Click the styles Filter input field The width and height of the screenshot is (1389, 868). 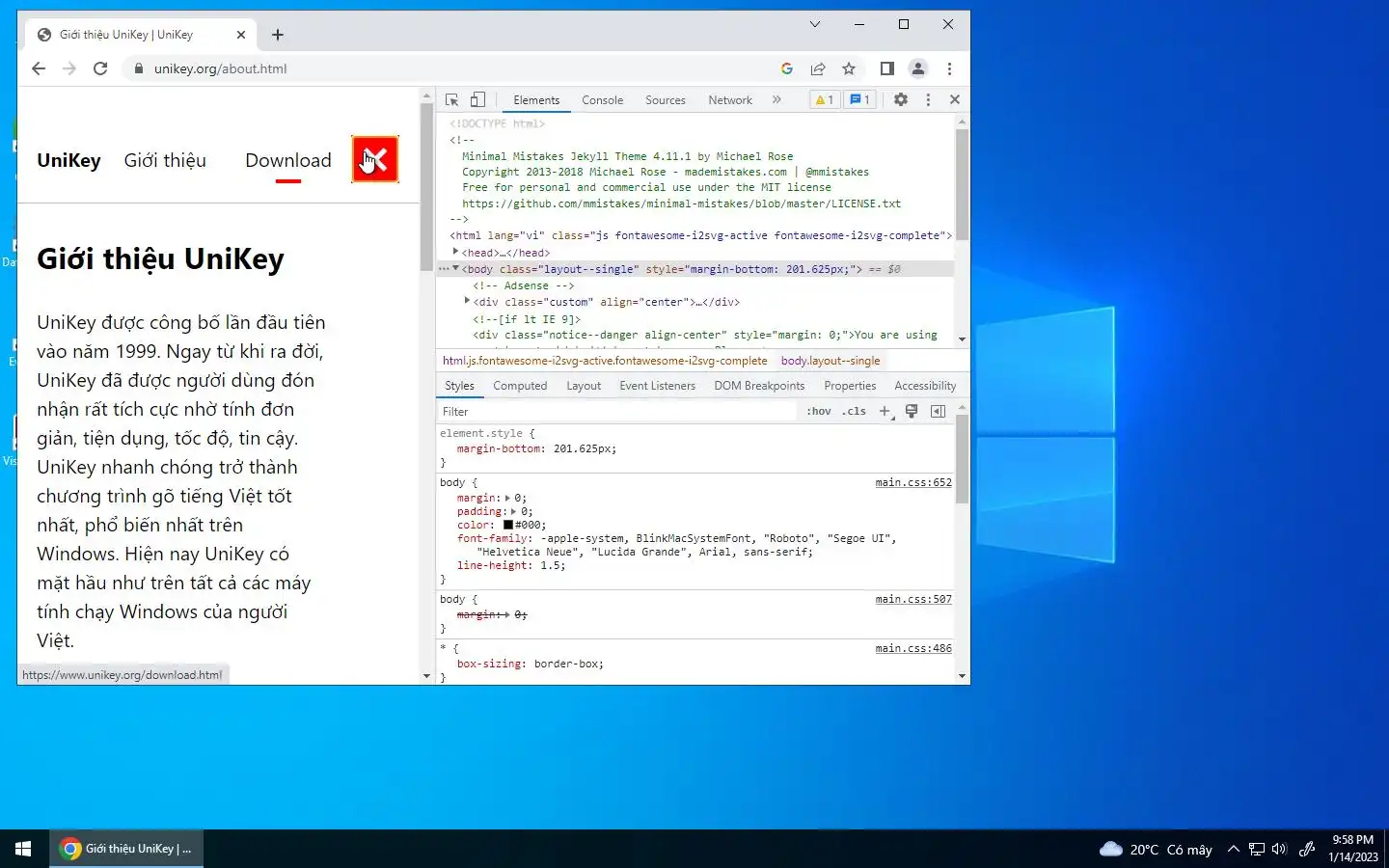617,412
